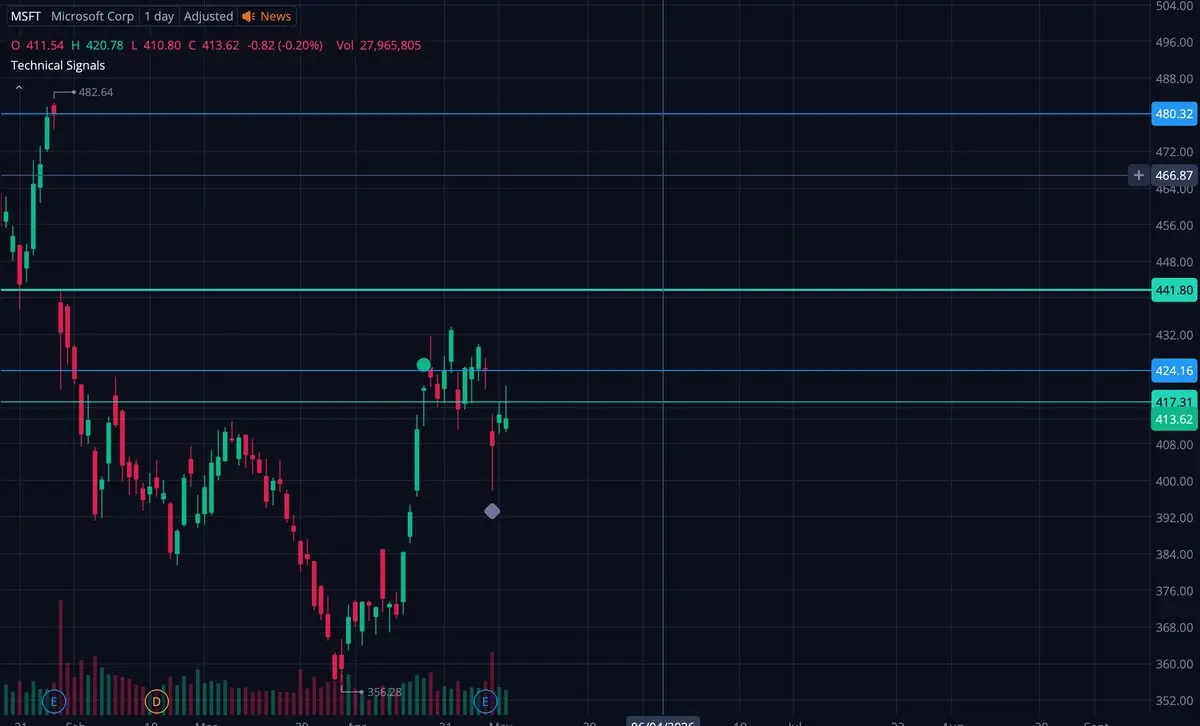Click the Vol 27,965,805 readout
1200x726 pixels.
[x=378, y=45]
